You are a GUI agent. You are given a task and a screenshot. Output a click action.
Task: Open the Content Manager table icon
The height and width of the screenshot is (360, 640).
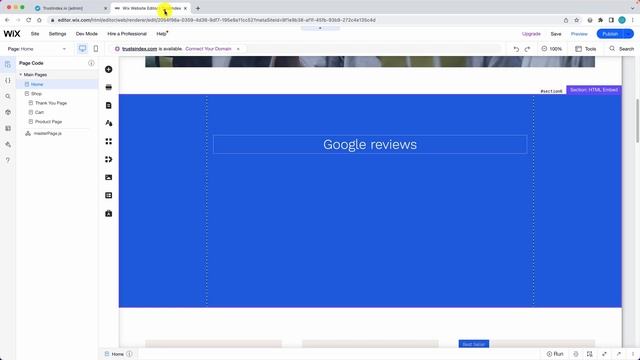[109, 196]
